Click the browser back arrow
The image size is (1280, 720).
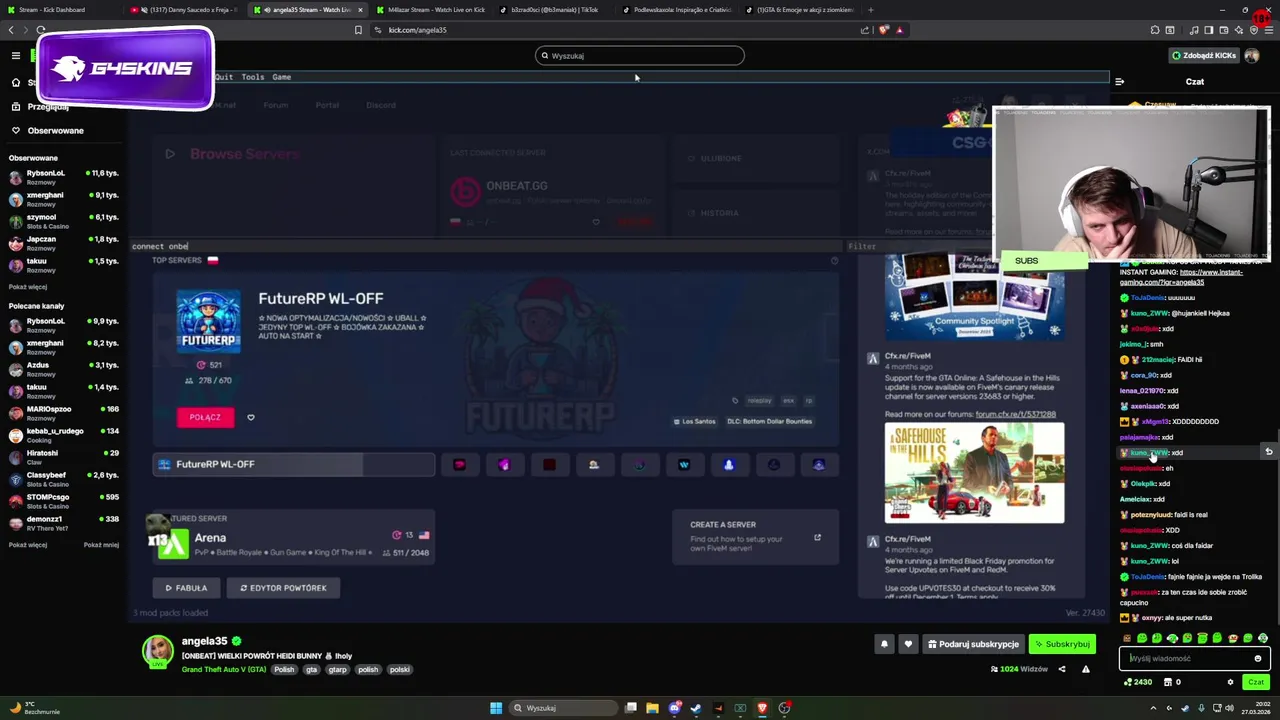click(x=12, y=30)
